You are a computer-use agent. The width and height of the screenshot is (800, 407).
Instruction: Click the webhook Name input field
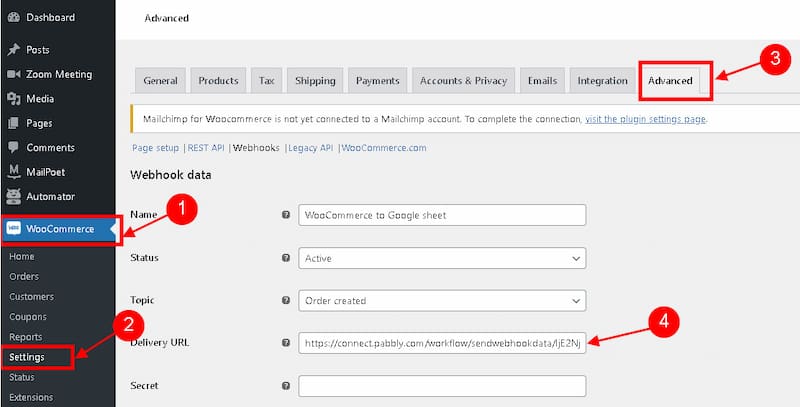pos(442,215)
